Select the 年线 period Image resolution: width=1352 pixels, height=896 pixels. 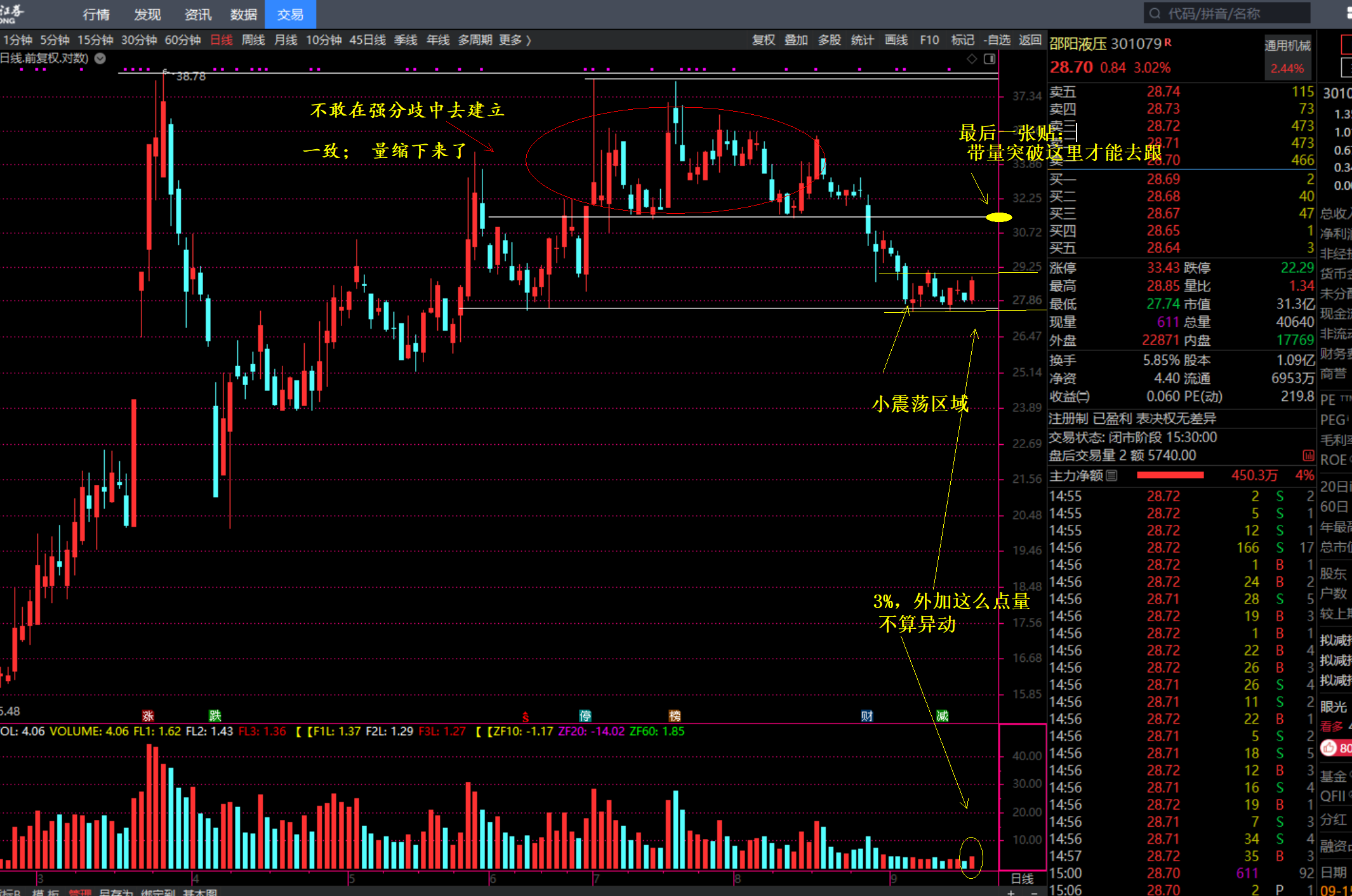click(438, 40)
